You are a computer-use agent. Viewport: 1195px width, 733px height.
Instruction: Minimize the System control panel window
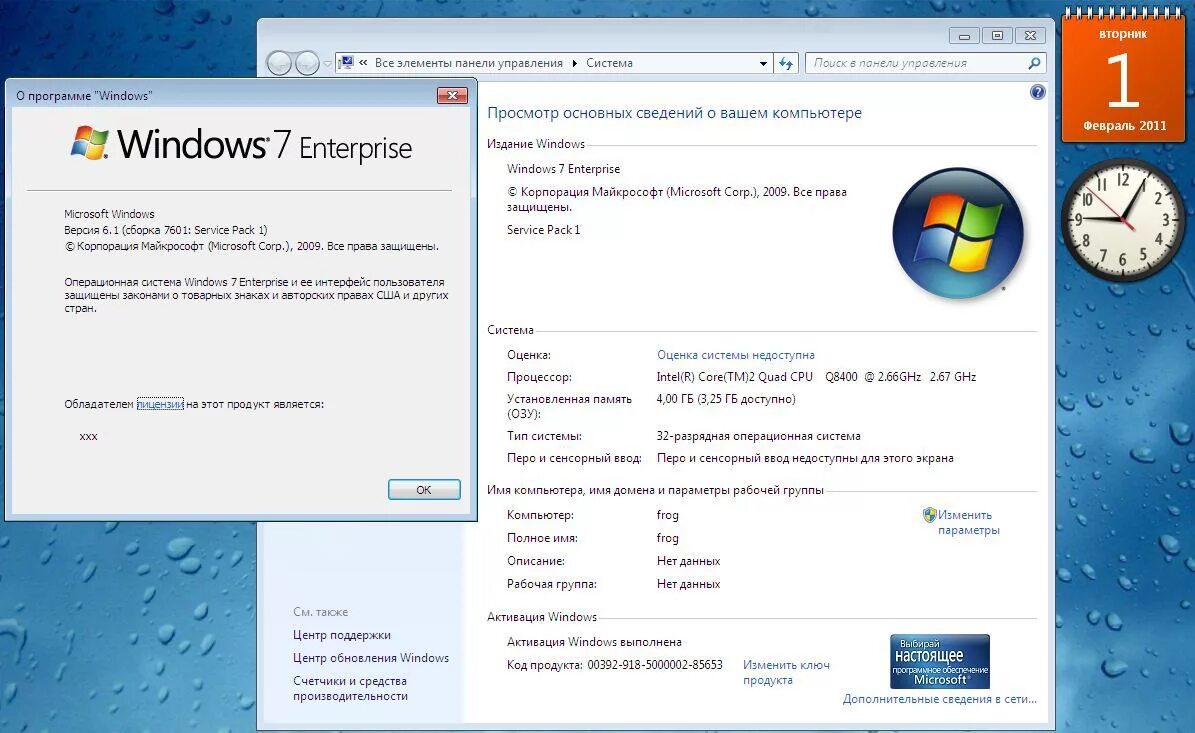(964, 36)
